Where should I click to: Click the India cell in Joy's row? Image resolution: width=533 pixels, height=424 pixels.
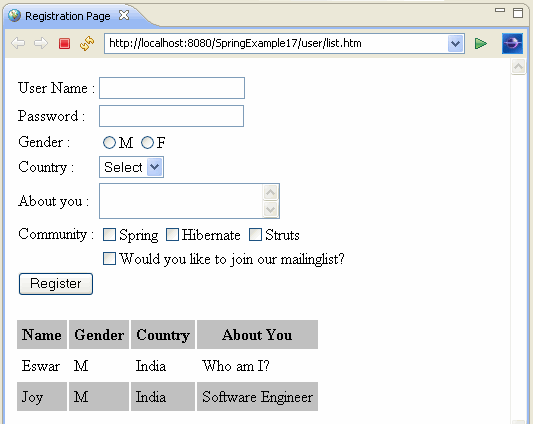click(x=163, y=397)
